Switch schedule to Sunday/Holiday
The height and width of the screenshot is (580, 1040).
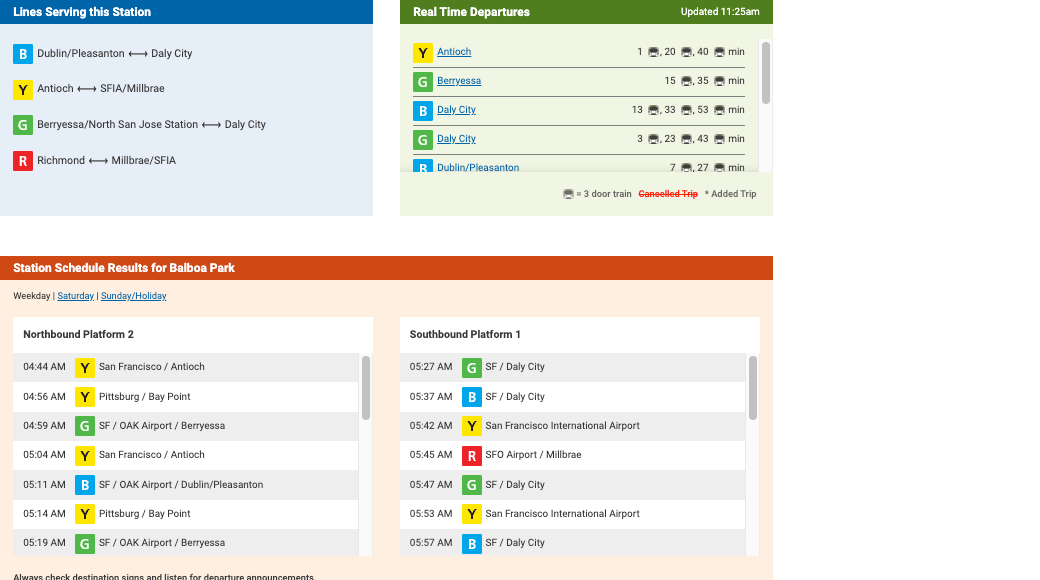[133, 296]
